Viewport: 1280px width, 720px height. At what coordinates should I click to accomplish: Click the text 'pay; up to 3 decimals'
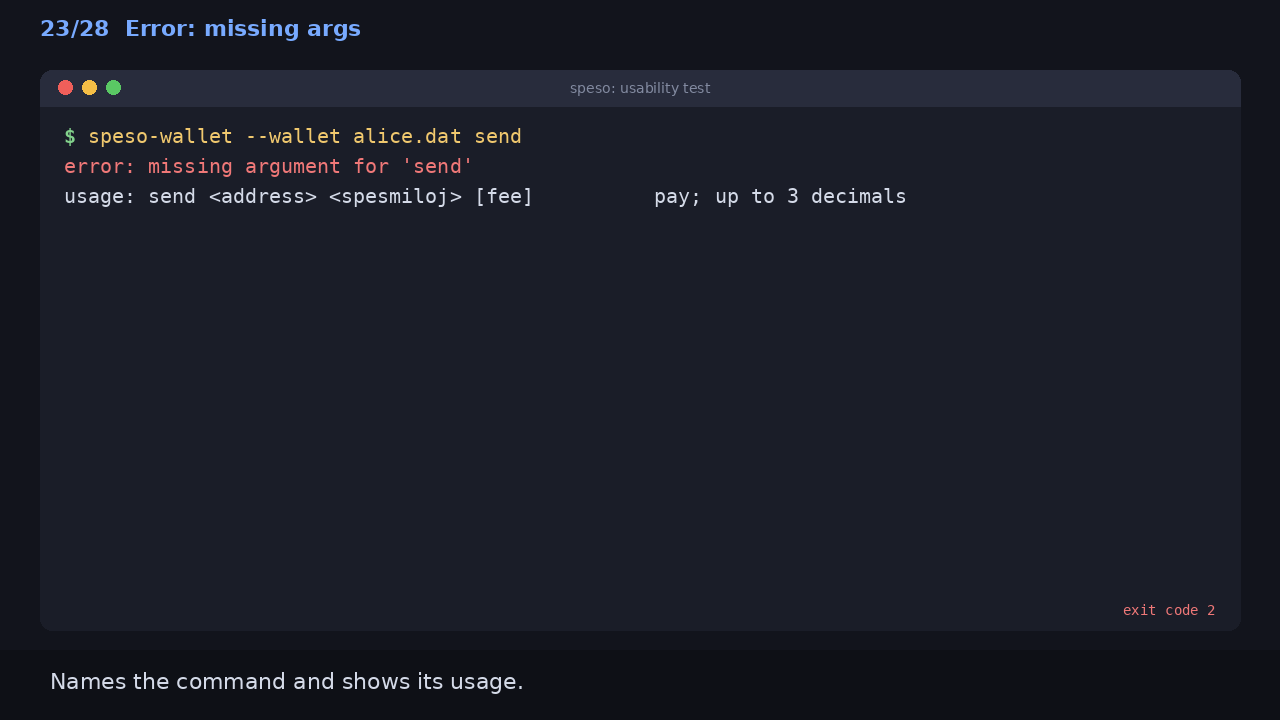pyautogui.click(x=780, y=196)
